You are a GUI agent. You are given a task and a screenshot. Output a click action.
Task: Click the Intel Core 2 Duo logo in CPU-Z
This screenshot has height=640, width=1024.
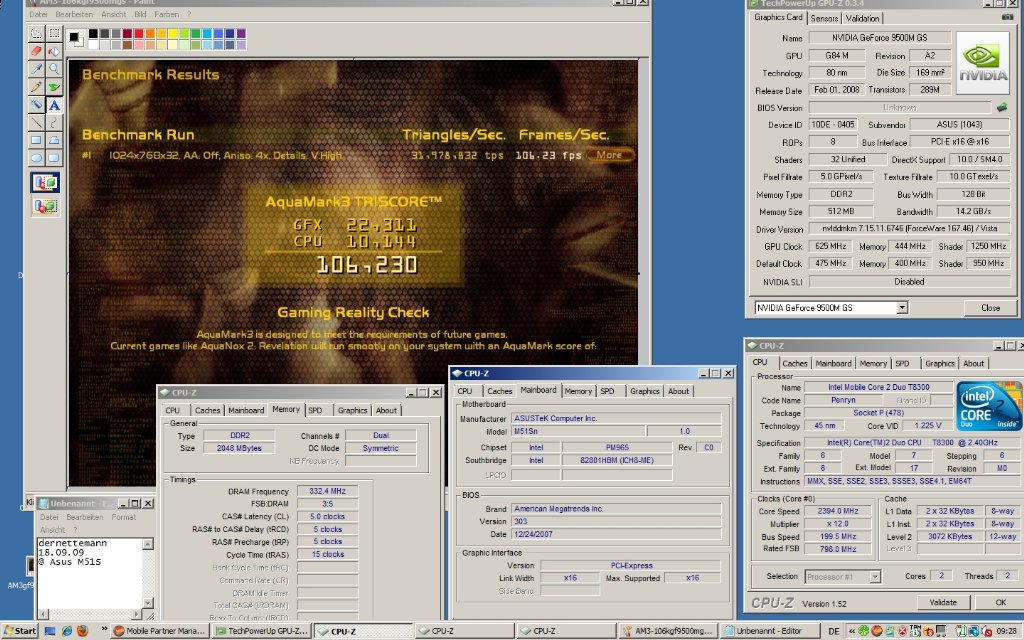pyautogui.click(x=989, y=405)
